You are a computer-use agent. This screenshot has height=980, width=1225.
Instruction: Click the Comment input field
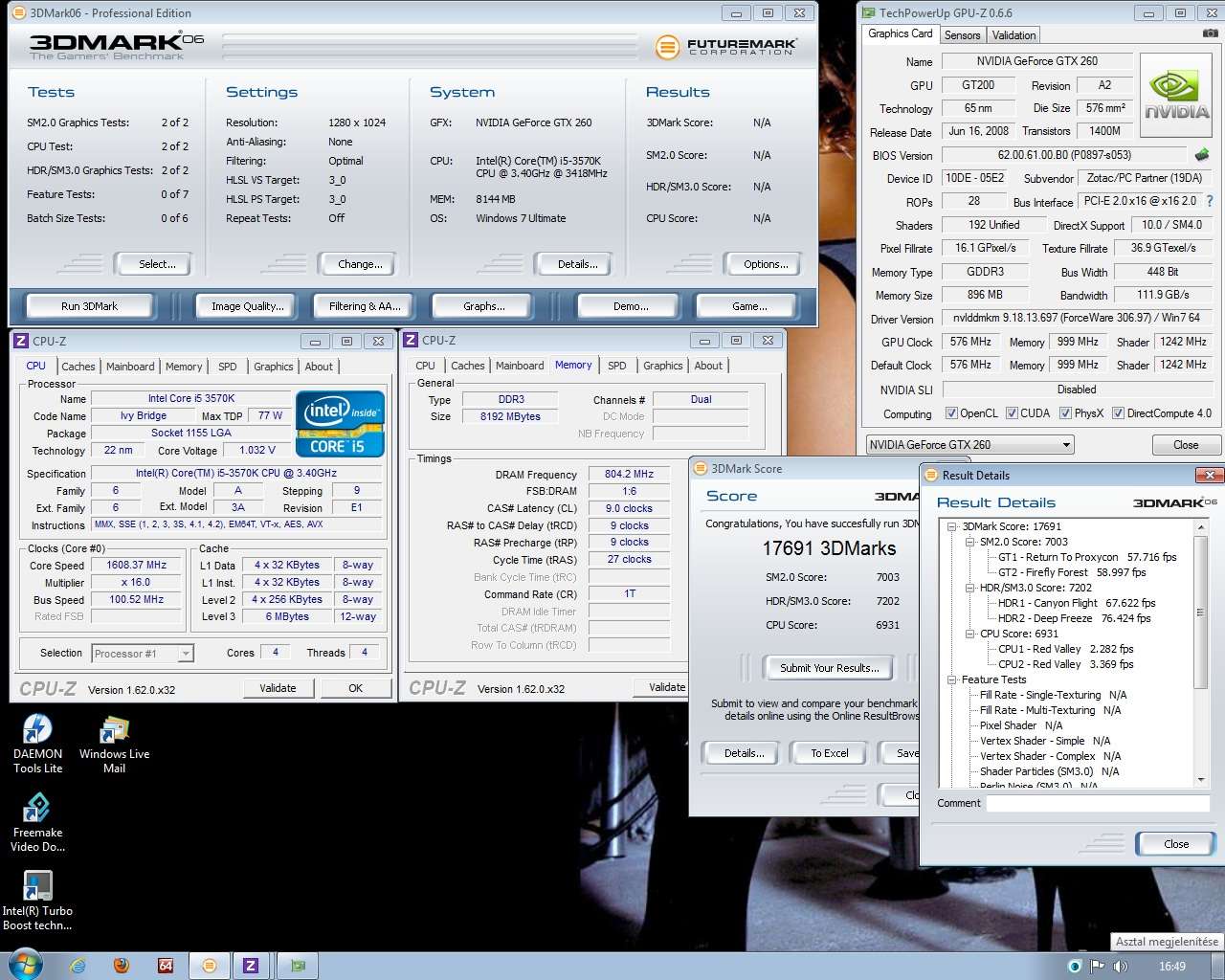coord(1098,804)
